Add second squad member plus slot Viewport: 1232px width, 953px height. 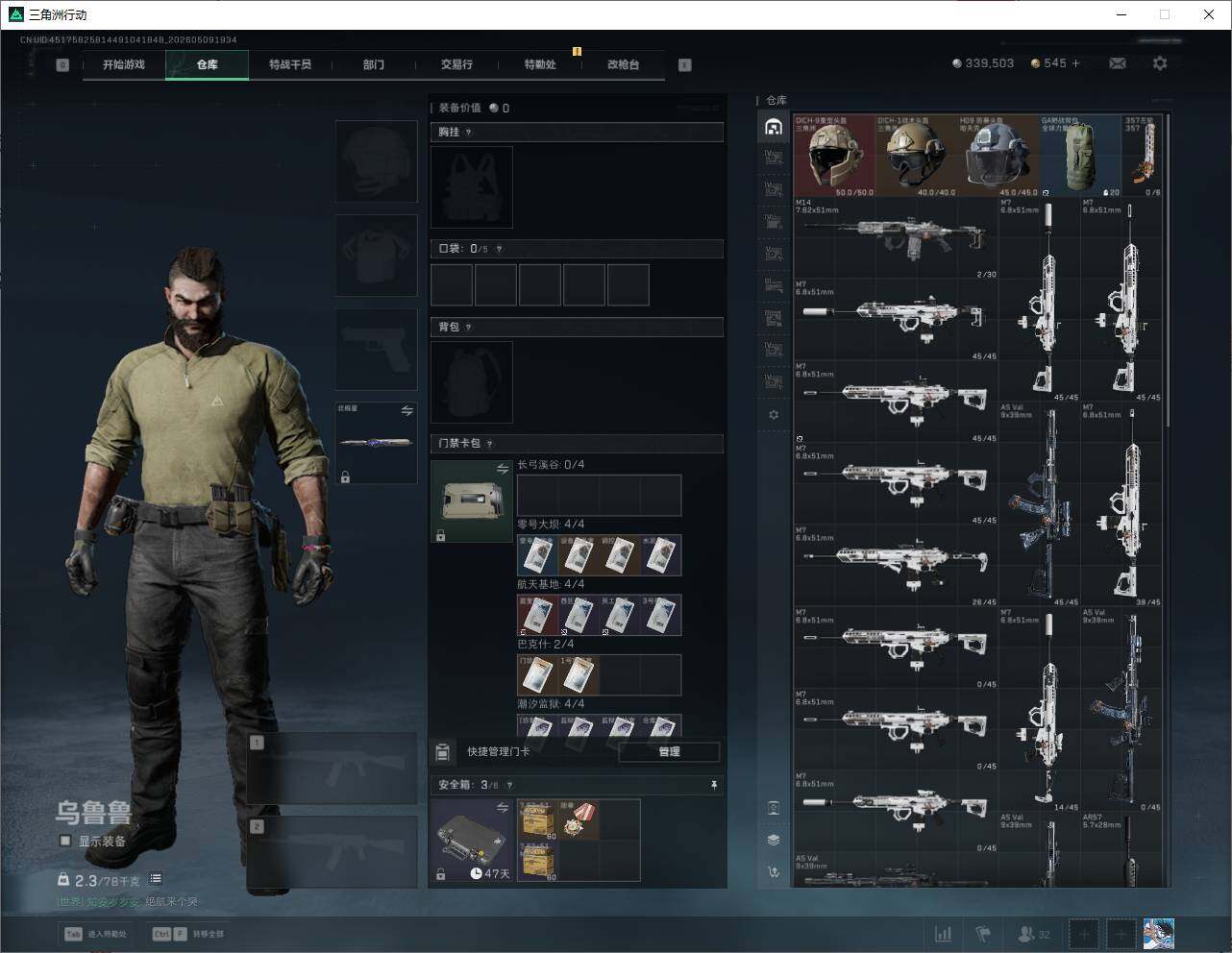pos(1121,934)
